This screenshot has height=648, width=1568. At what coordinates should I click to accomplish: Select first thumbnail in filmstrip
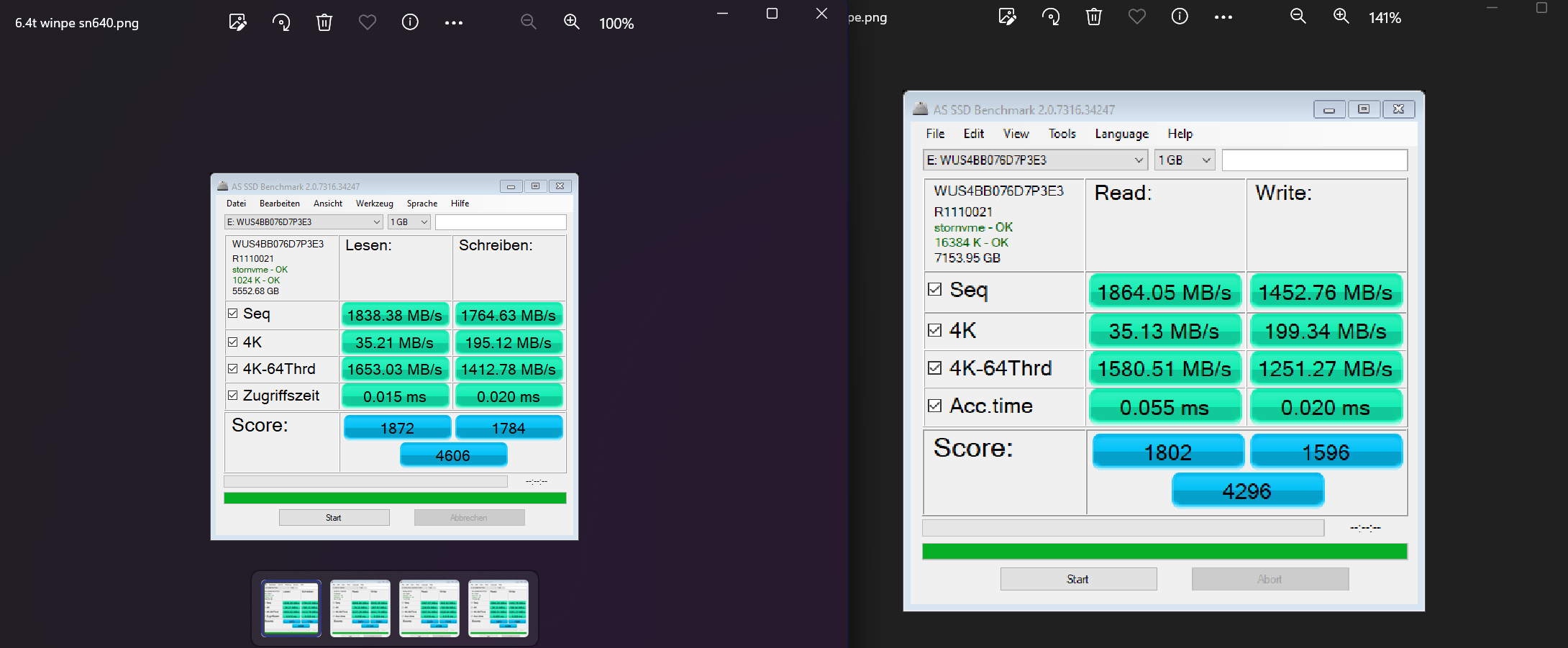291,608
